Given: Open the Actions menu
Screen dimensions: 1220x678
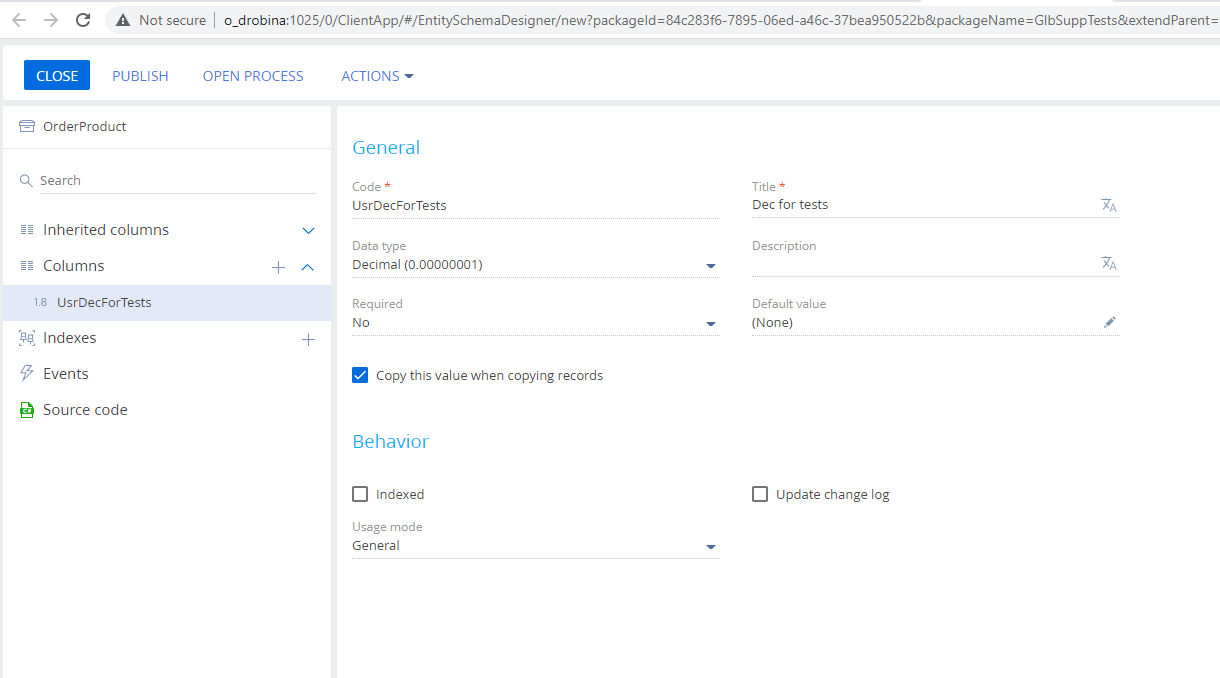Looking at the screenshot, I should 377,76.
